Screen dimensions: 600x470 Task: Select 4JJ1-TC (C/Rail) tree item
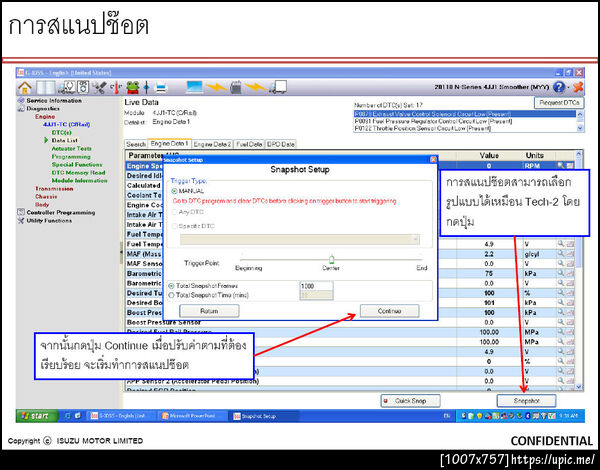point(67,124)
